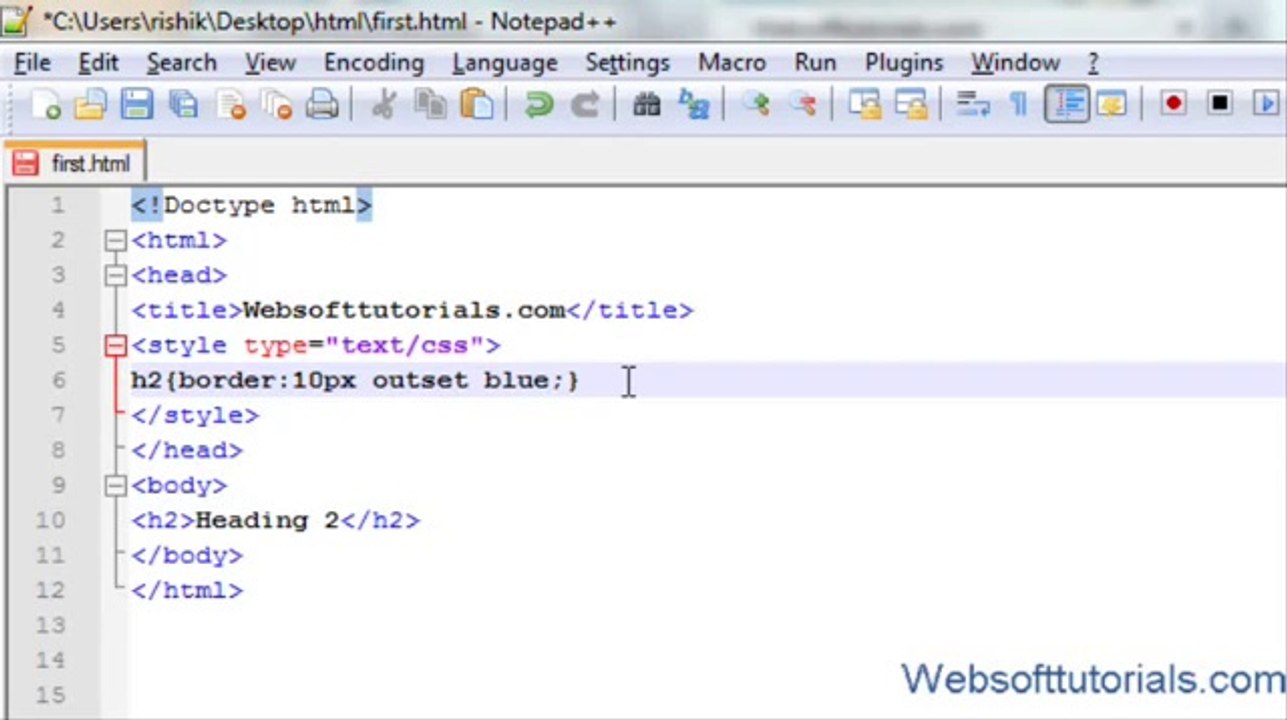Open the Run menu
Image resolution: width=1287 pixels, height=720 pixels.
point(815,63)
